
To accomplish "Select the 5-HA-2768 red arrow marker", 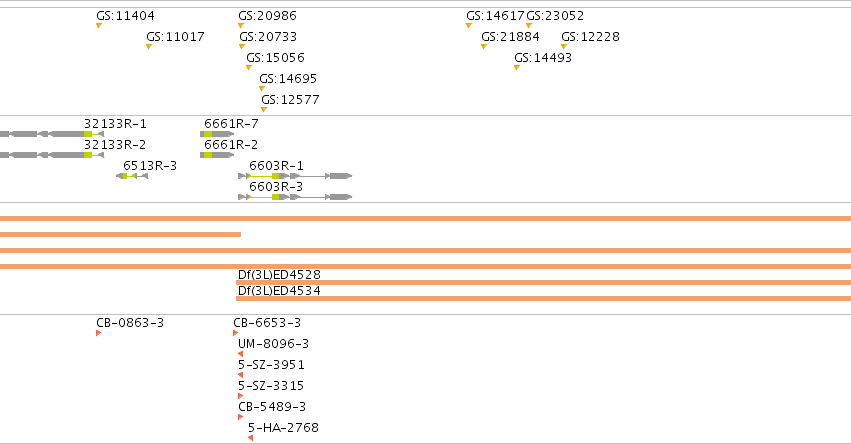I will [250, 438].
